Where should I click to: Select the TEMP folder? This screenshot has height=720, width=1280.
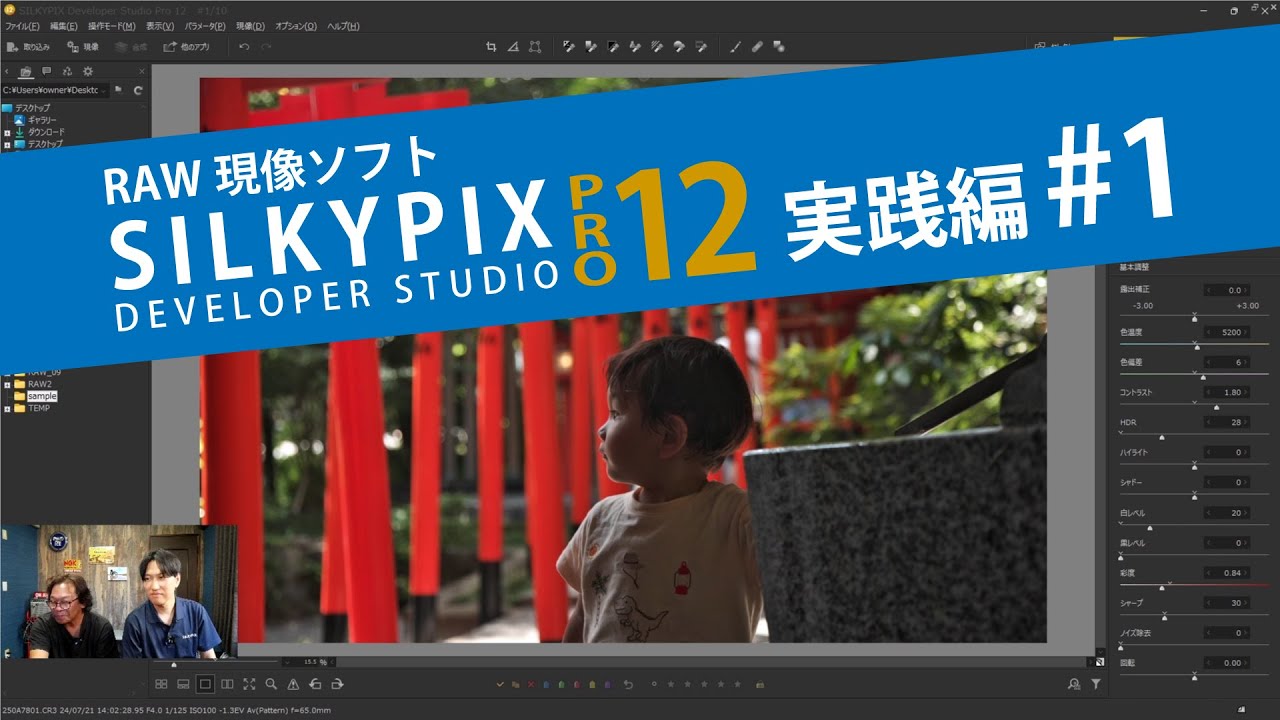pyautogui.click(x=39, y=408)
